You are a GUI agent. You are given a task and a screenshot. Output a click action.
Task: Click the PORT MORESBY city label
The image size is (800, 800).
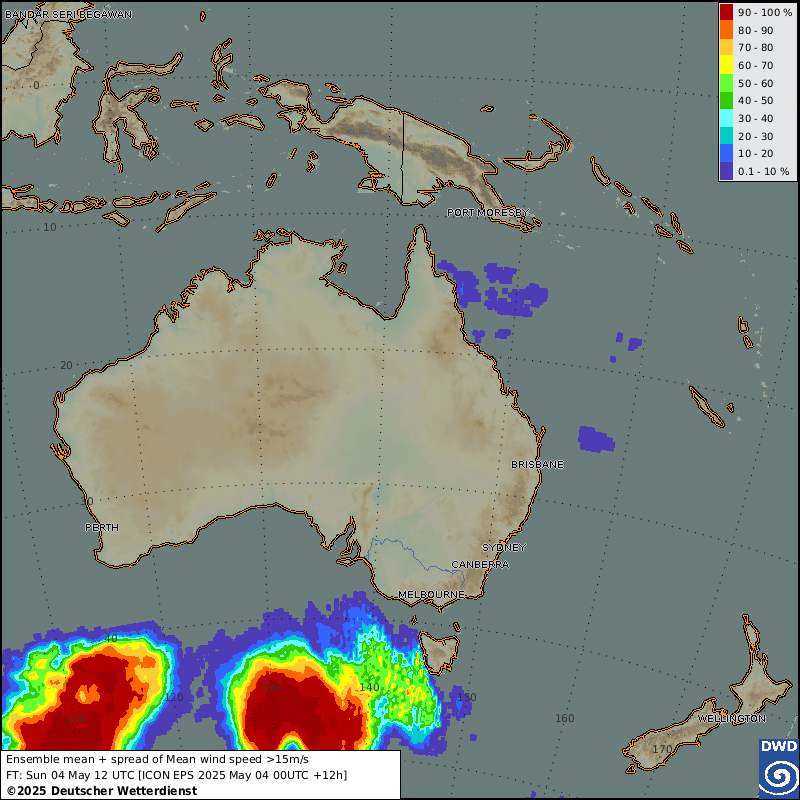point(488,212)
